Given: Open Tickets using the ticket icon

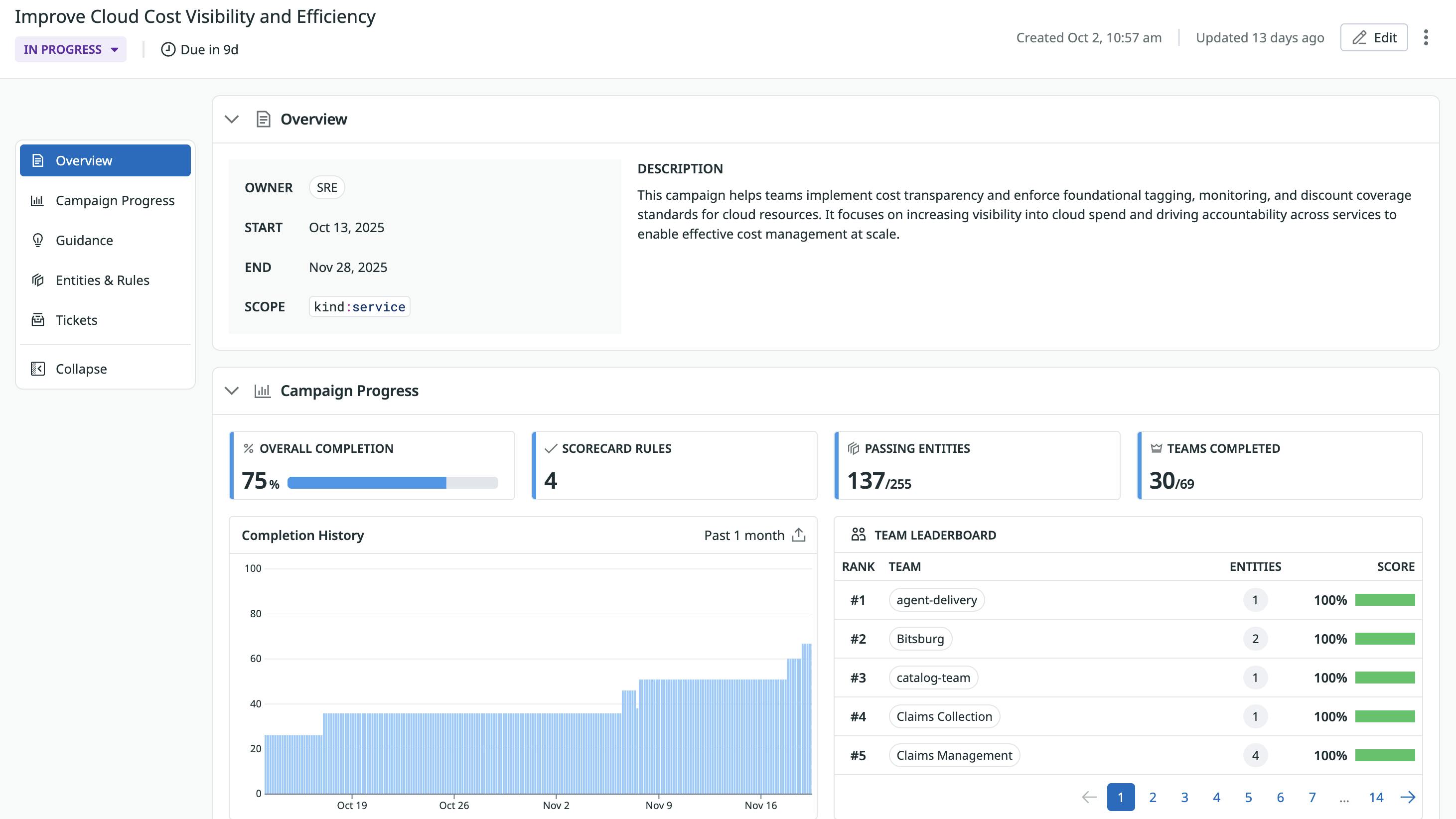Looking at the screenshot, I should 37,320.
